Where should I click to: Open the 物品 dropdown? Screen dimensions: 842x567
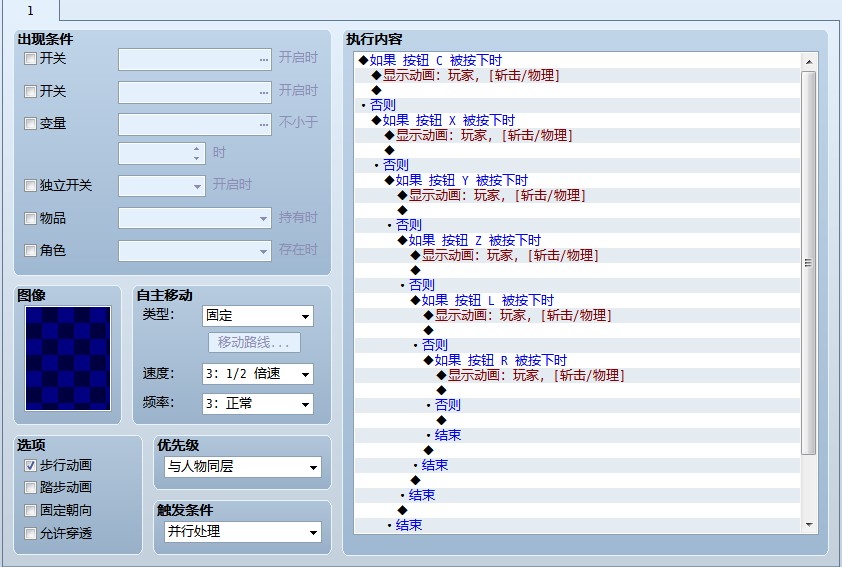[195, 219]
